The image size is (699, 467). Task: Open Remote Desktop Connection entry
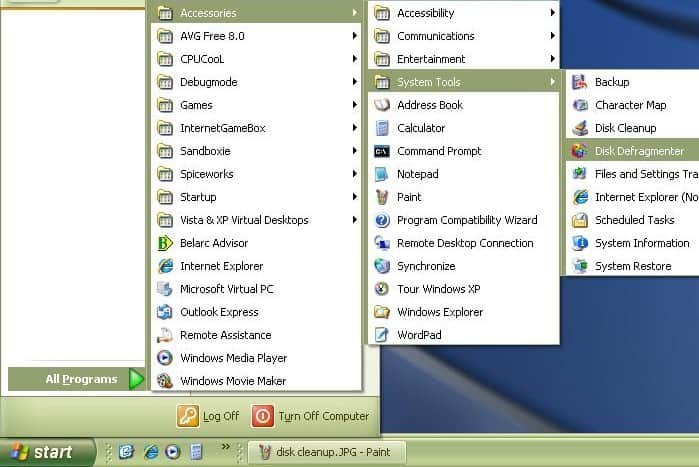coord(464,243)
